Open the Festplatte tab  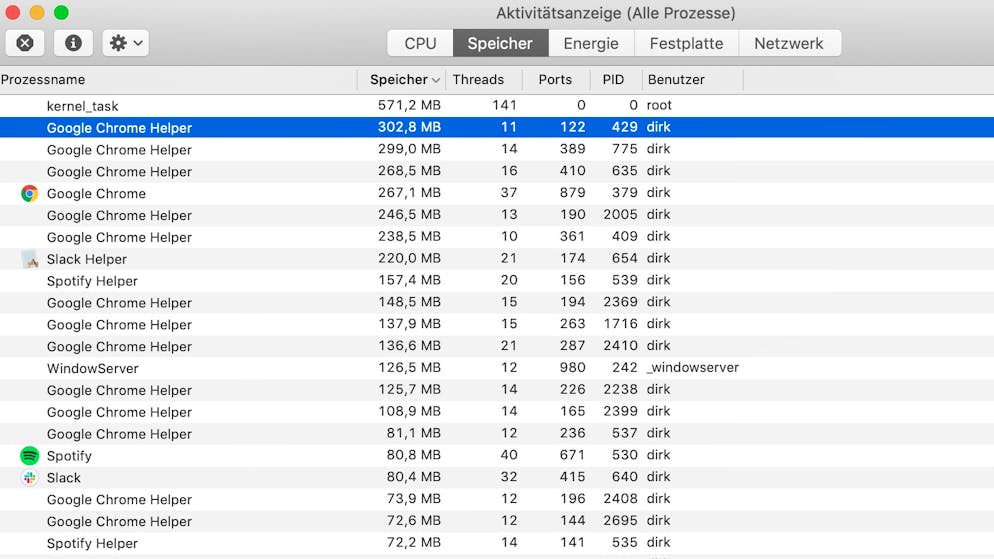click(x=687, y=43)
